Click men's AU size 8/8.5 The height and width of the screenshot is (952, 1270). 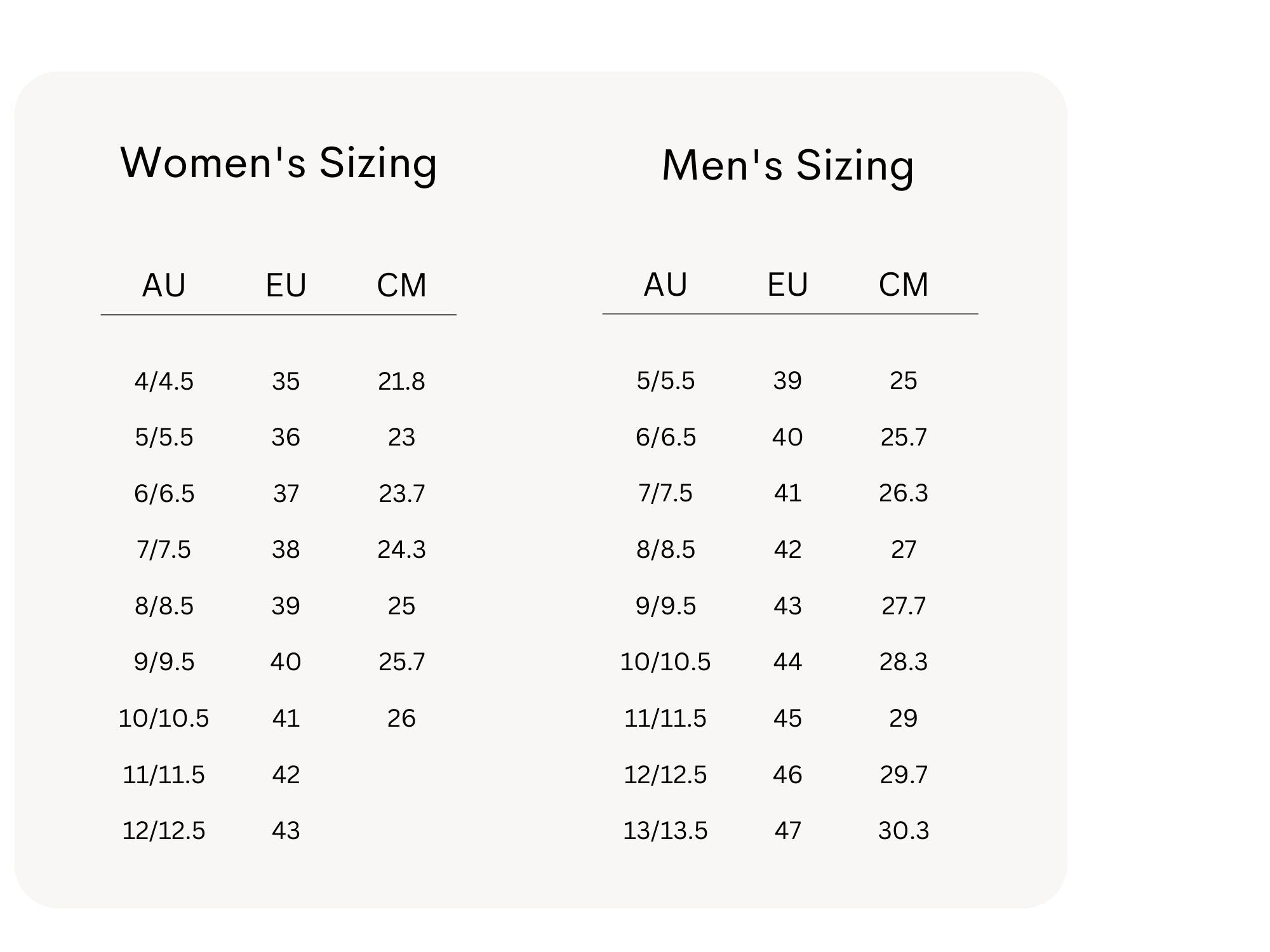point(665,550)
